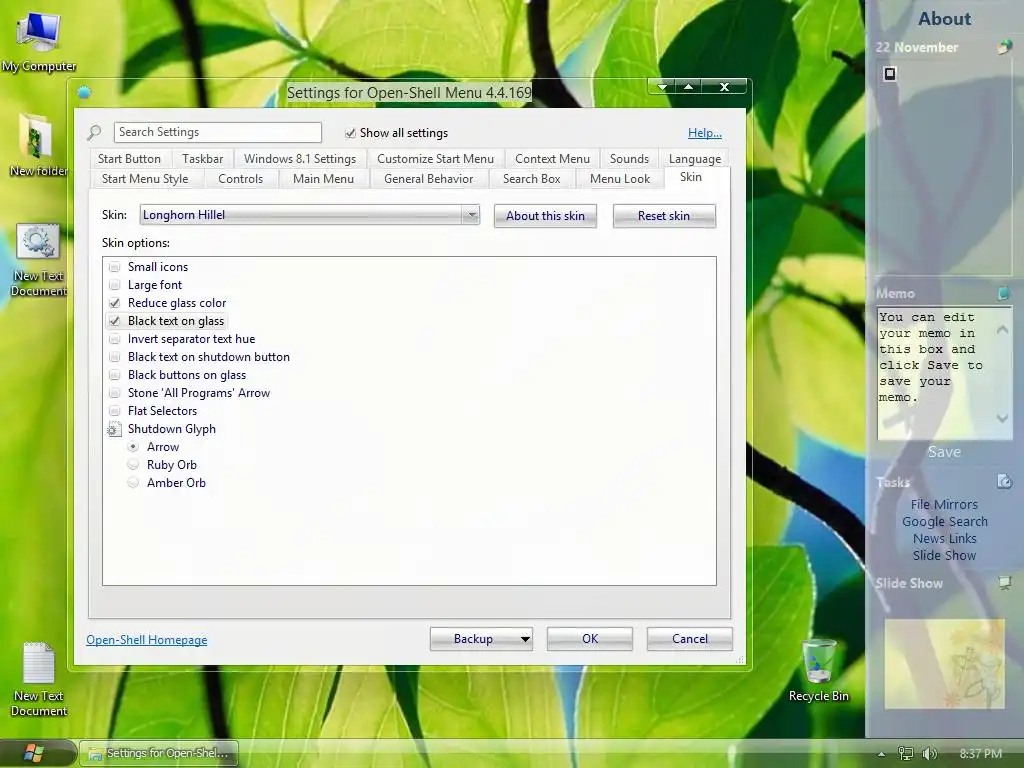Uncheck Reduce glass color
This screenshot has height=768, width=1024.
[114, 303]
